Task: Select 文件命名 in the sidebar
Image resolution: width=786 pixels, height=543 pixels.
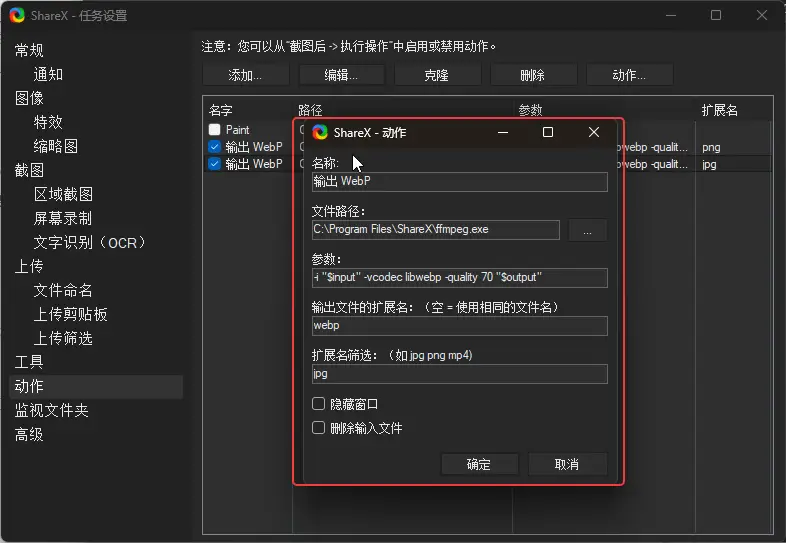Action: pyautogui.click(x=63, y=290)
